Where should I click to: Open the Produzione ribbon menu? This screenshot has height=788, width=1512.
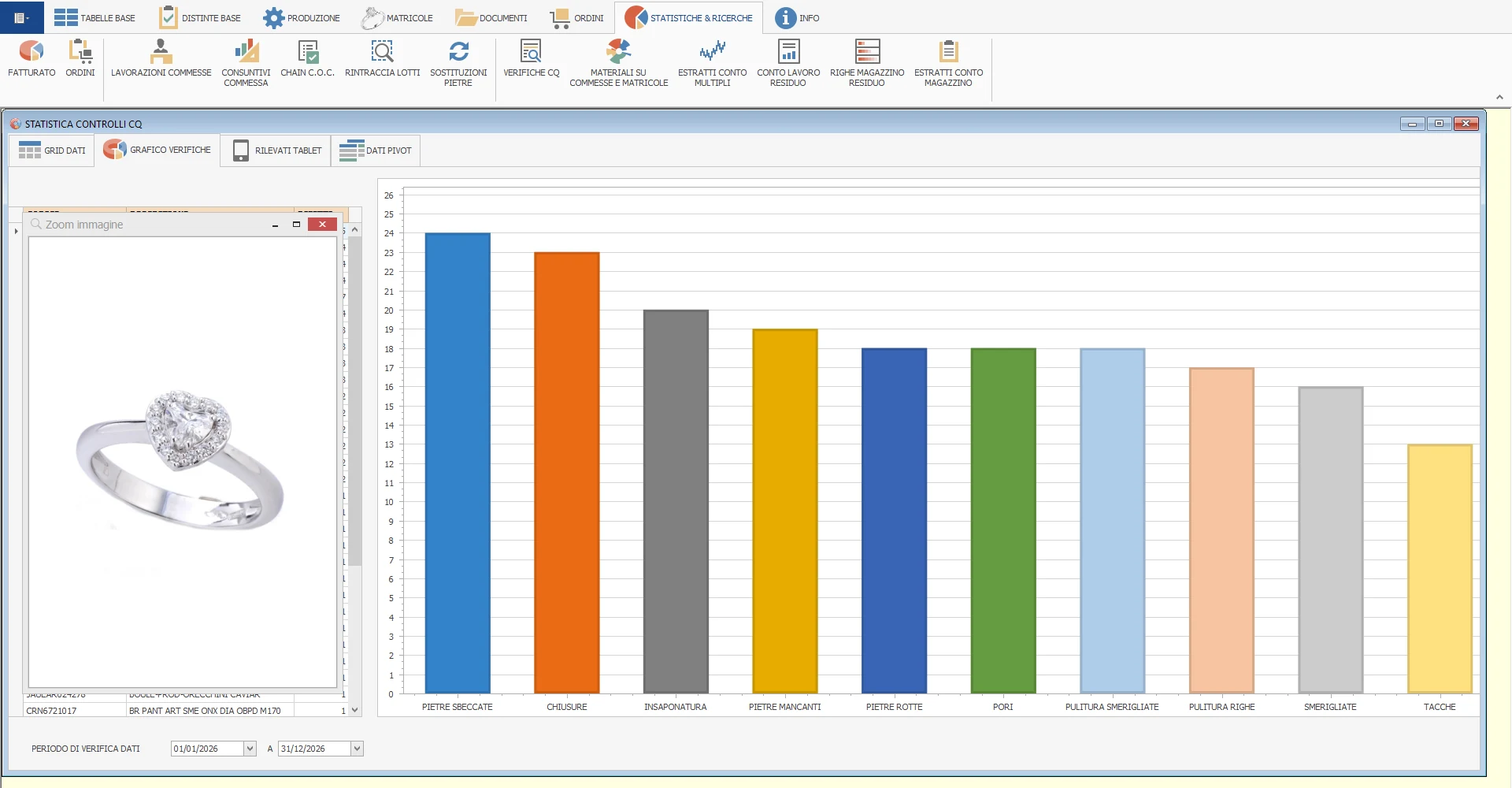[x=302, y=18]
